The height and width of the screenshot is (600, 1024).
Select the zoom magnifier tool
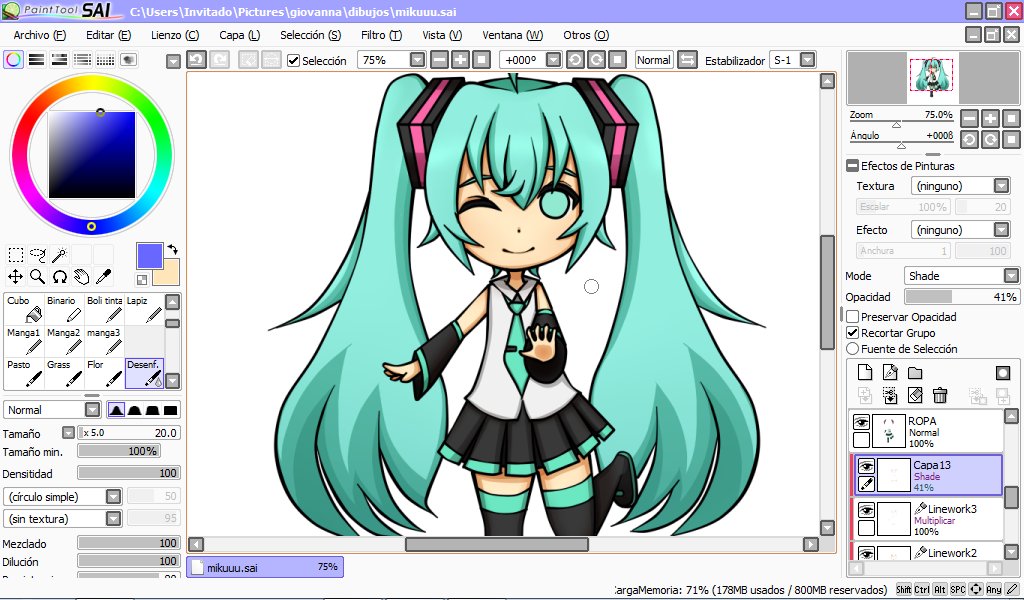(38, 277)
